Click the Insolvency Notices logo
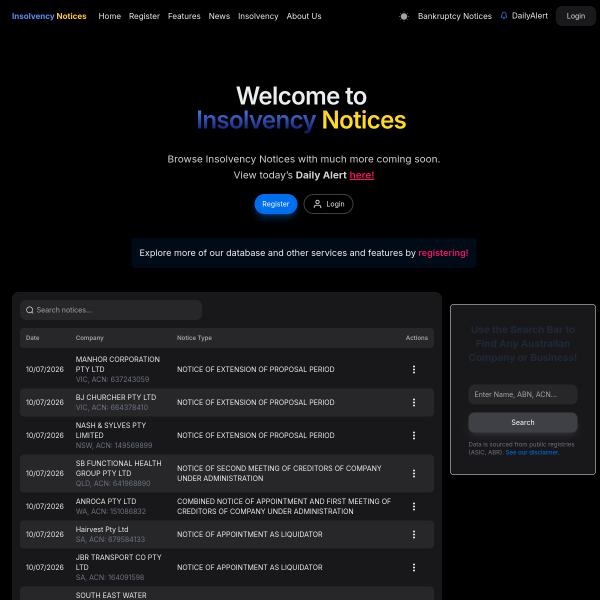This screenshot has height=600, width=600. (x=49, y=16)
